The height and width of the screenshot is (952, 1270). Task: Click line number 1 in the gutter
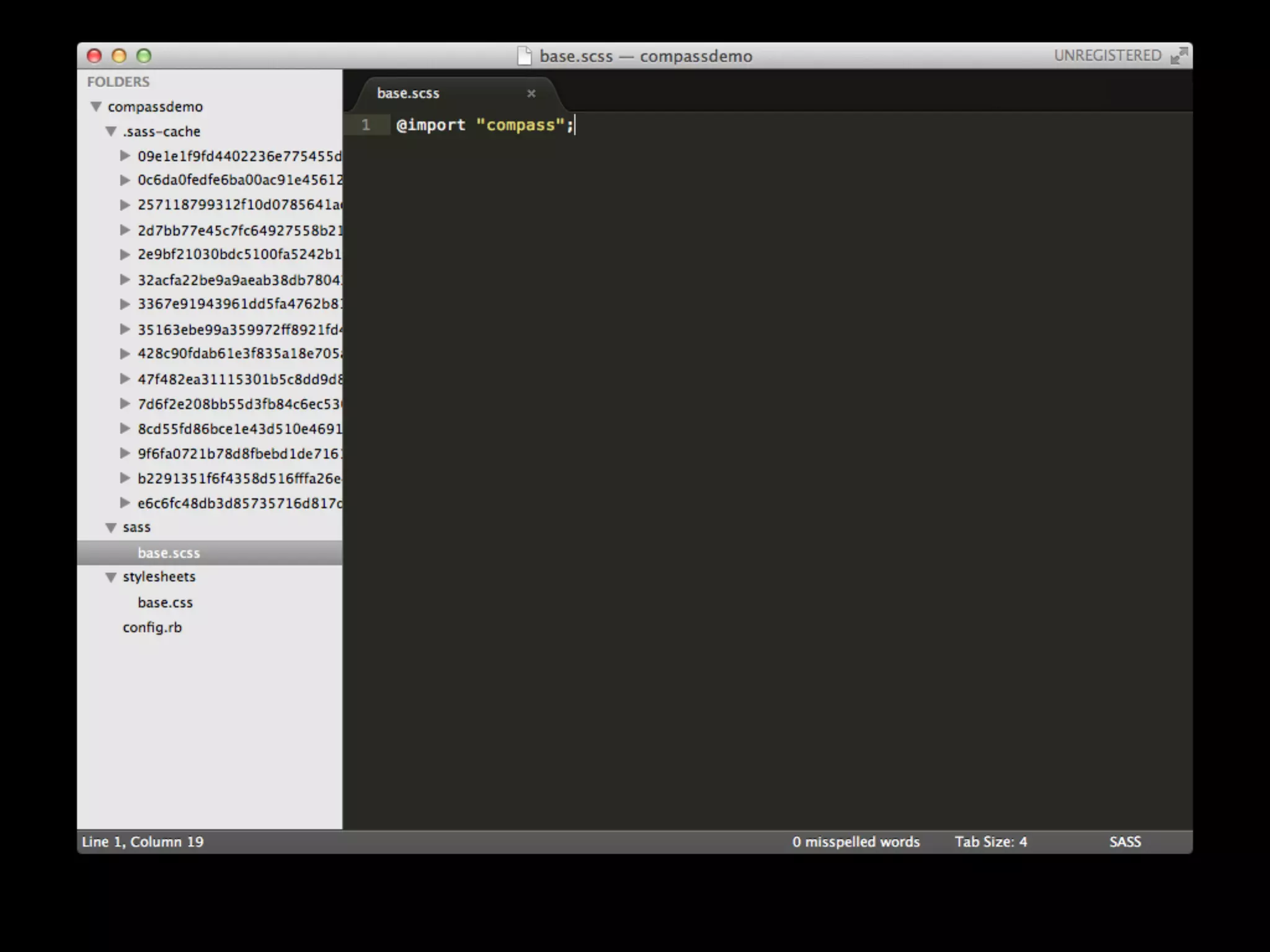(366, 125)
